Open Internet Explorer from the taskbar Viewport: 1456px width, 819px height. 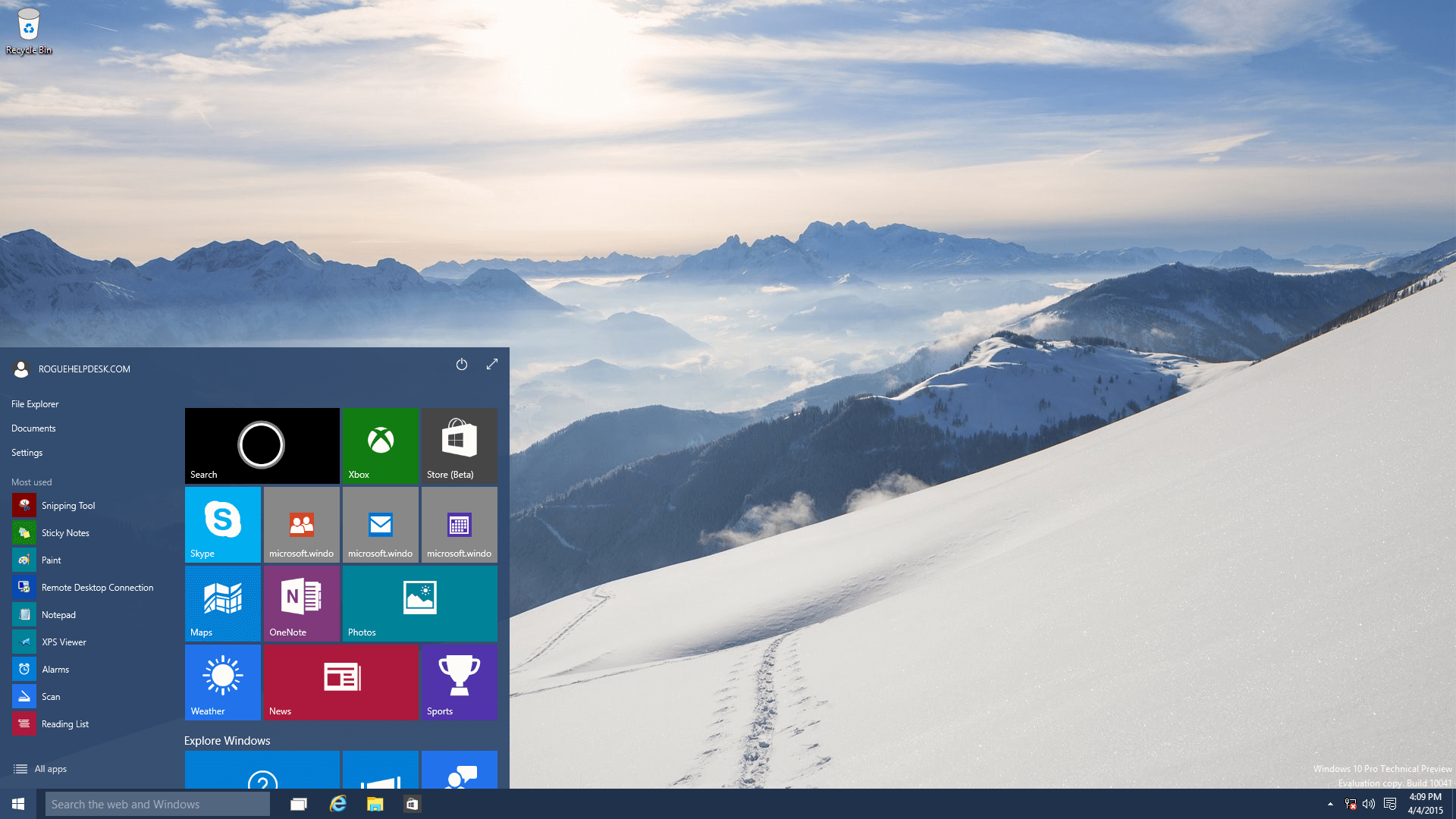pyautogui.click(x=337, y=804)
